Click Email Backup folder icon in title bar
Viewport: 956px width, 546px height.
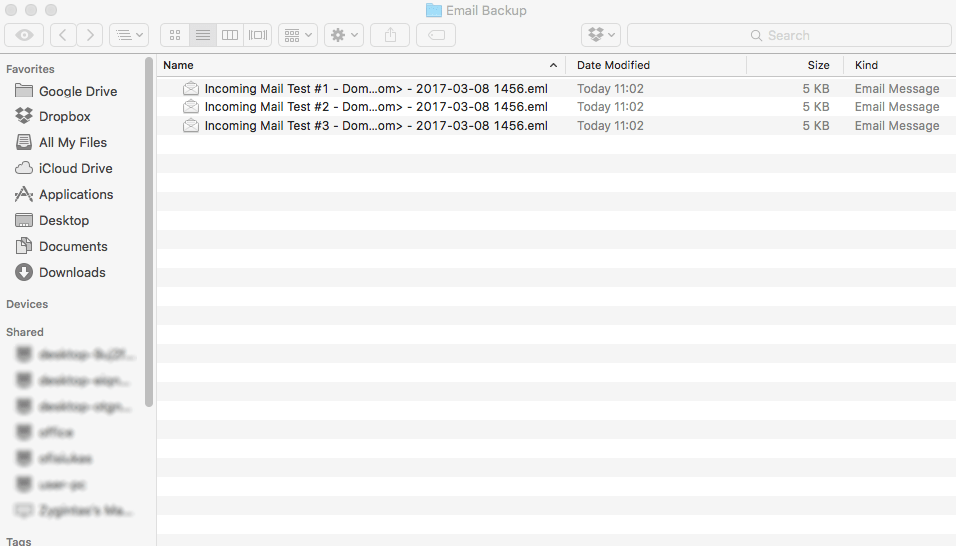coord(433,10)
